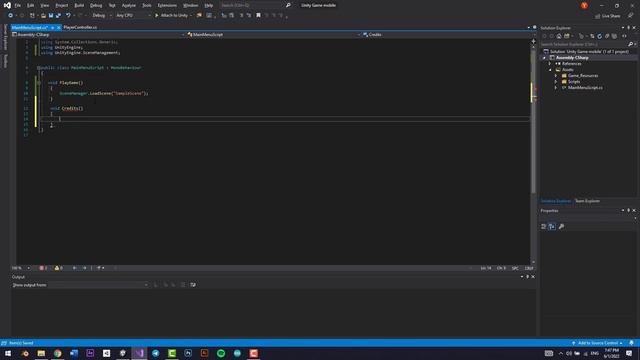Open the Edit menu

click(31, 5)
